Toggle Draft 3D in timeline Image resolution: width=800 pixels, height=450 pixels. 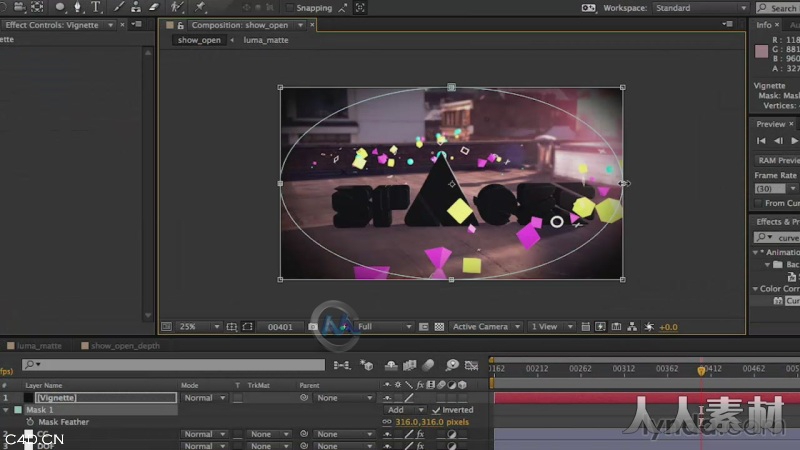coord(366,365)
